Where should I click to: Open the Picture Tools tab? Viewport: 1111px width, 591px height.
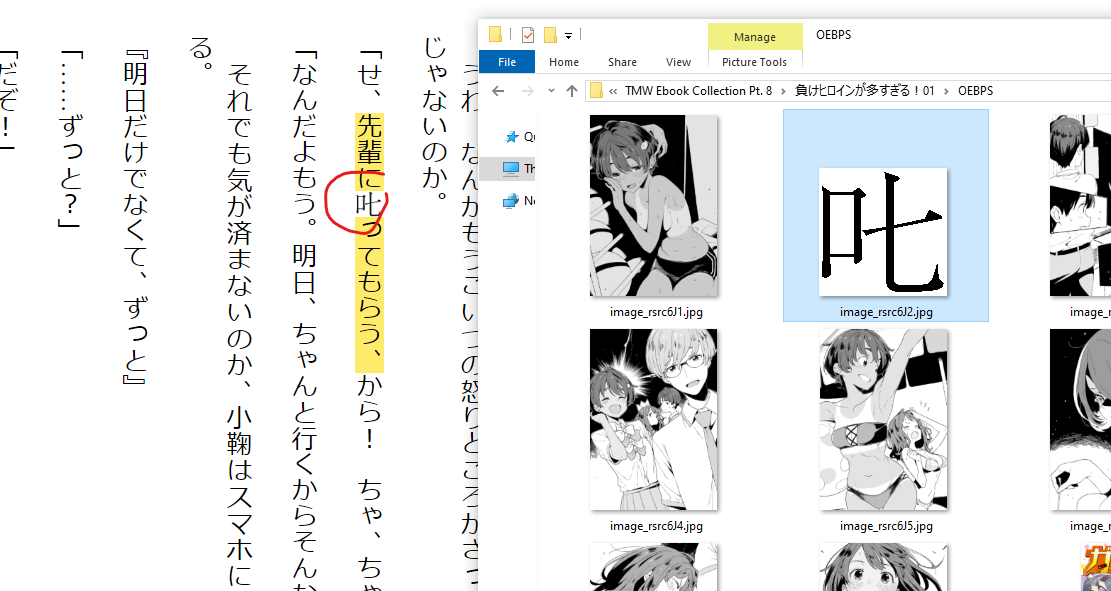755,62
